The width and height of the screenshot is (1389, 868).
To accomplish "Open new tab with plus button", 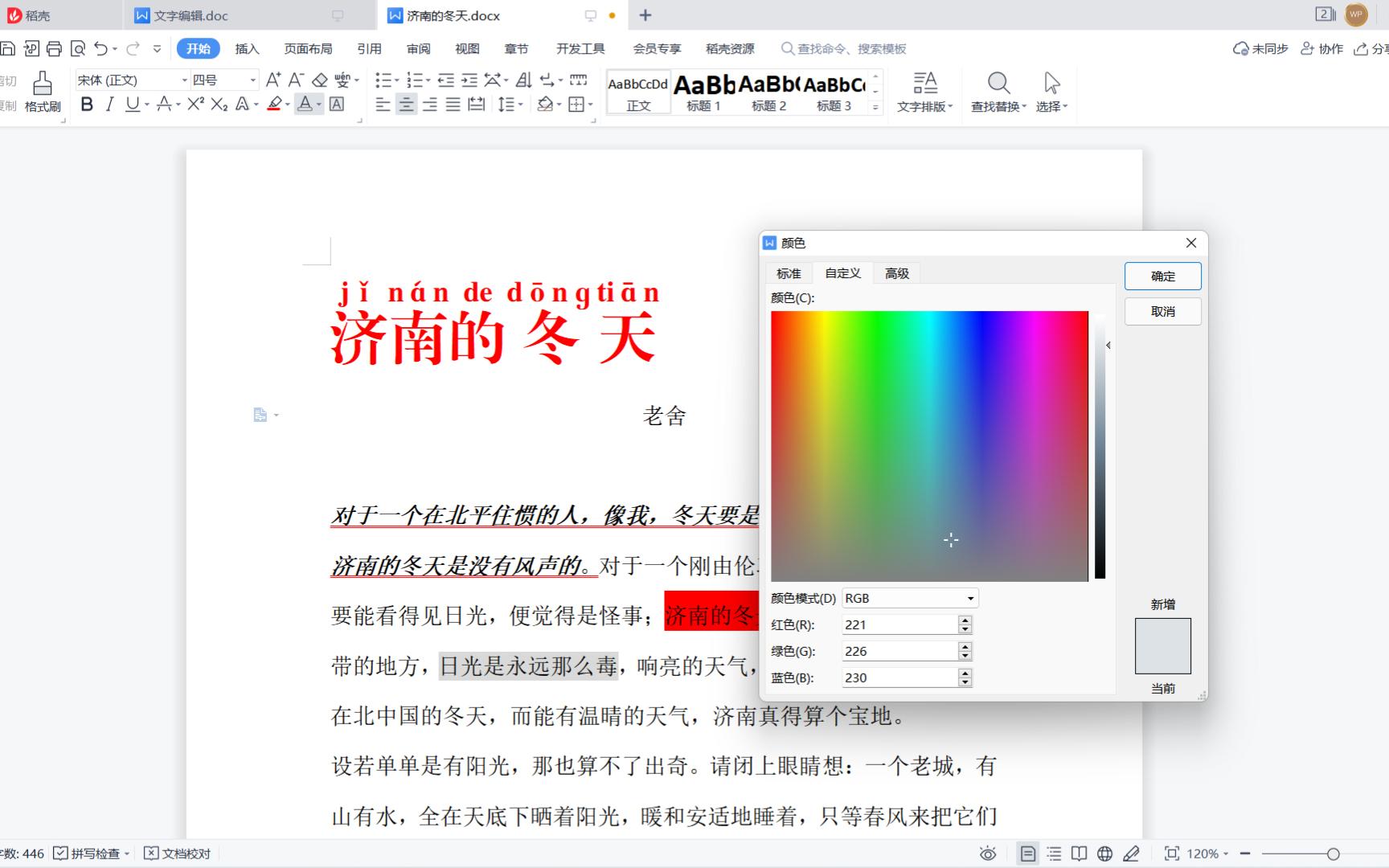I will click(x=645, y=15).
